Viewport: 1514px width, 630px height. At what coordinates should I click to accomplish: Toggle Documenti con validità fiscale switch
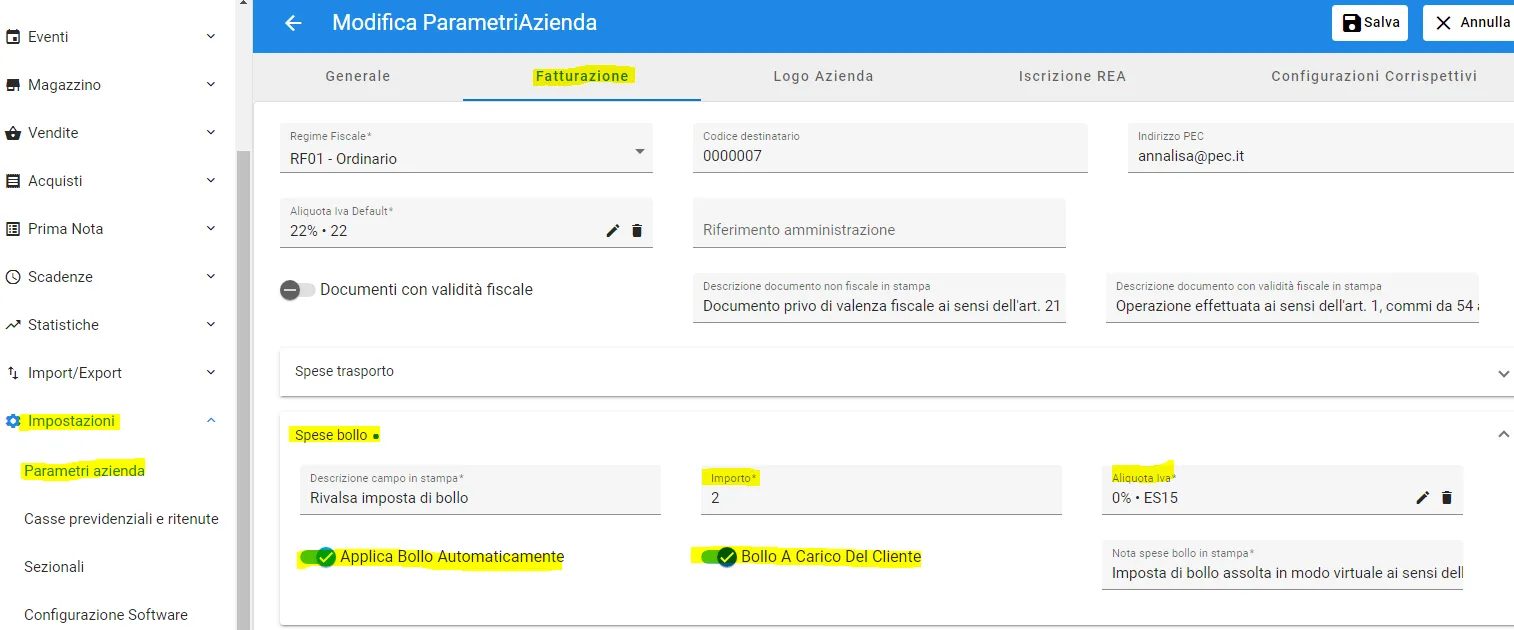[x=298, y=290]
